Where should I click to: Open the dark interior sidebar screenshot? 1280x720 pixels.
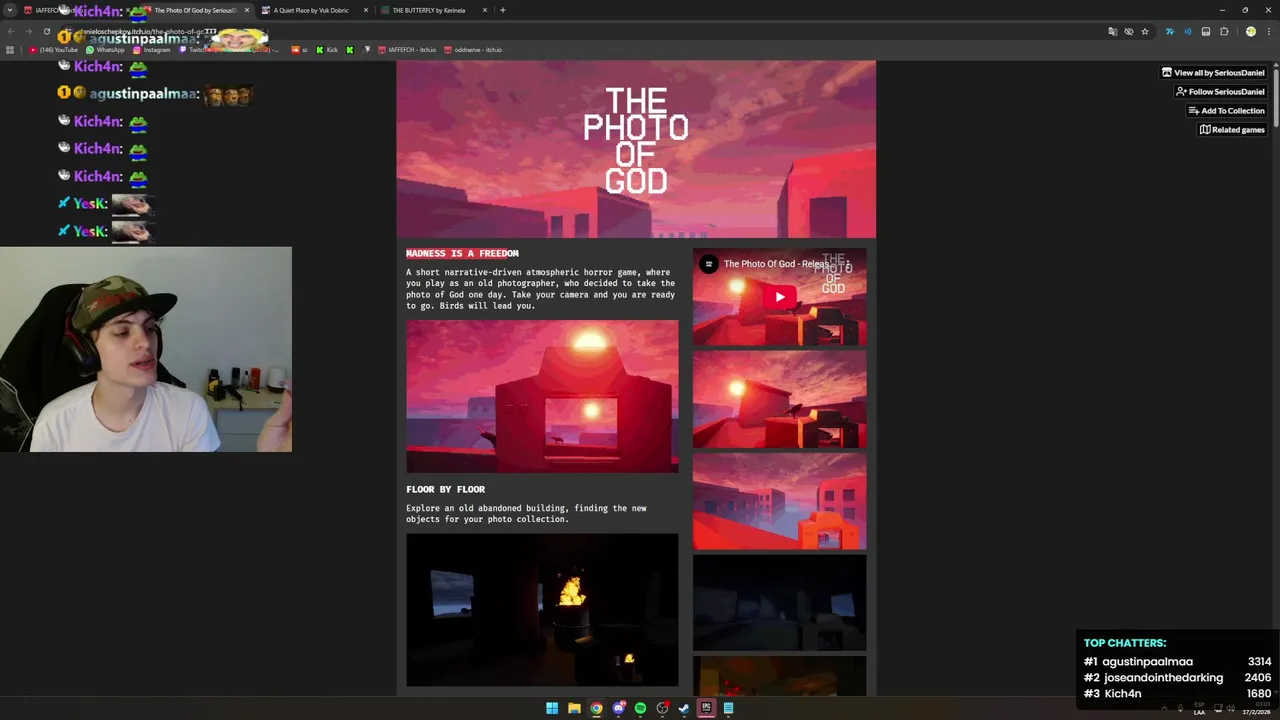pos(780,603)
